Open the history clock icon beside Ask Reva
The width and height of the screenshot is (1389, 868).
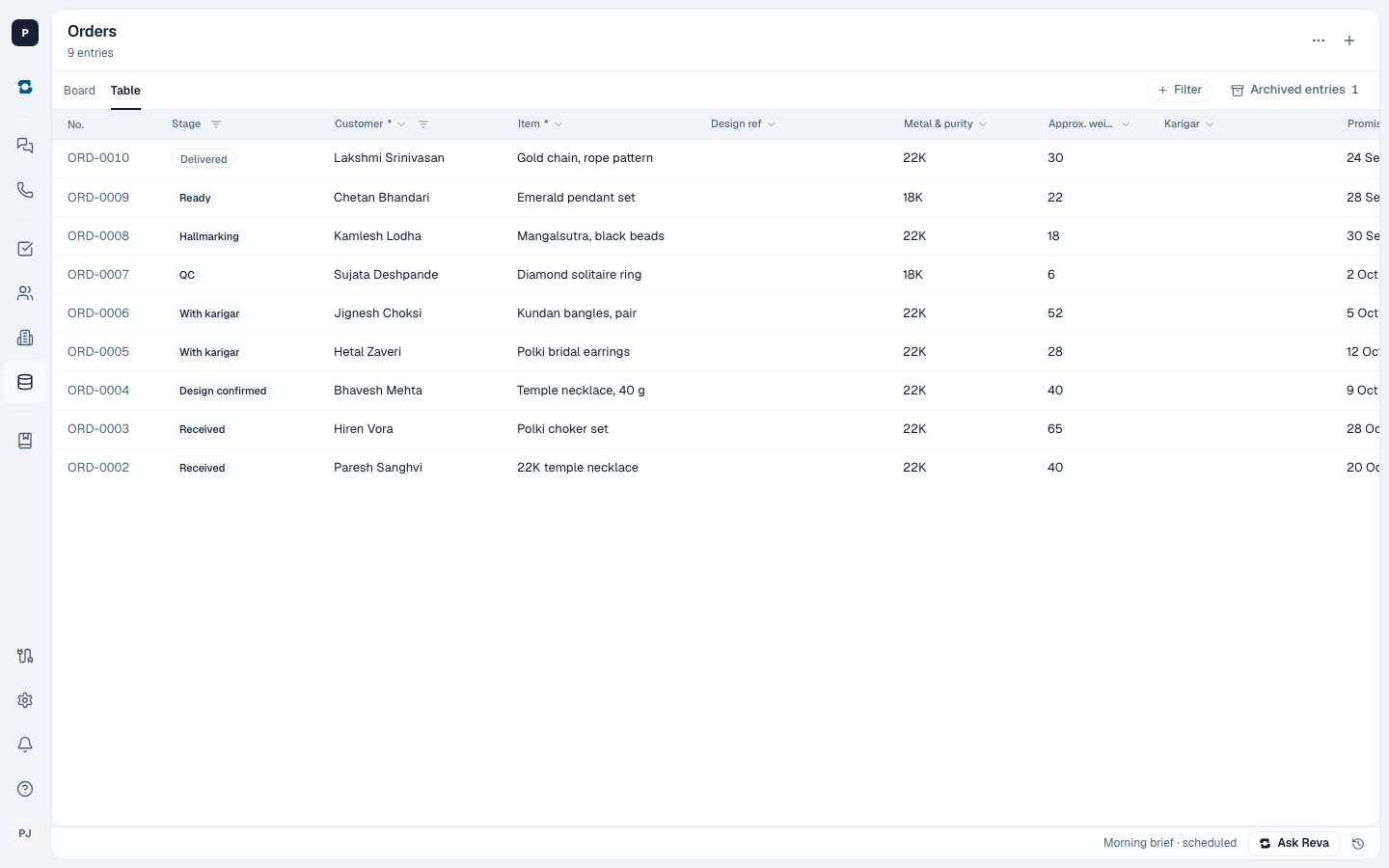(x=1358, y=844)
